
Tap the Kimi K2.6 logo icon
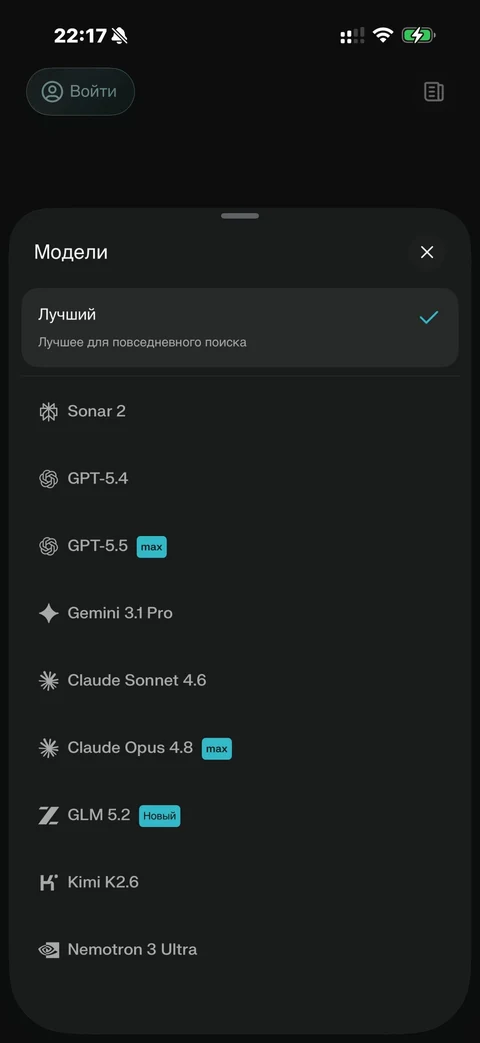pyautogui.click(x=49, y=883)
